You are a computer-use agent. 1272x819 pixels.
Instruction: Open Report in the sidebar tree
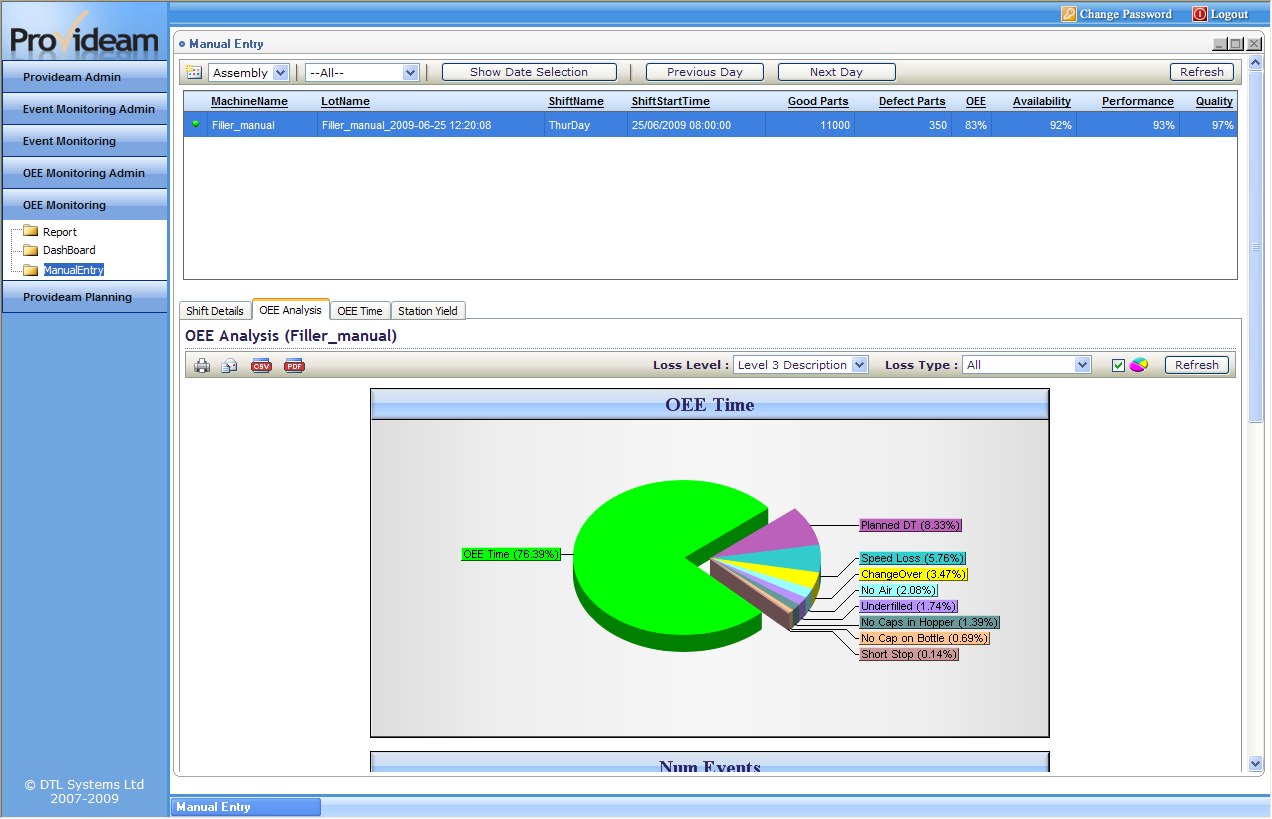point(60,232)
